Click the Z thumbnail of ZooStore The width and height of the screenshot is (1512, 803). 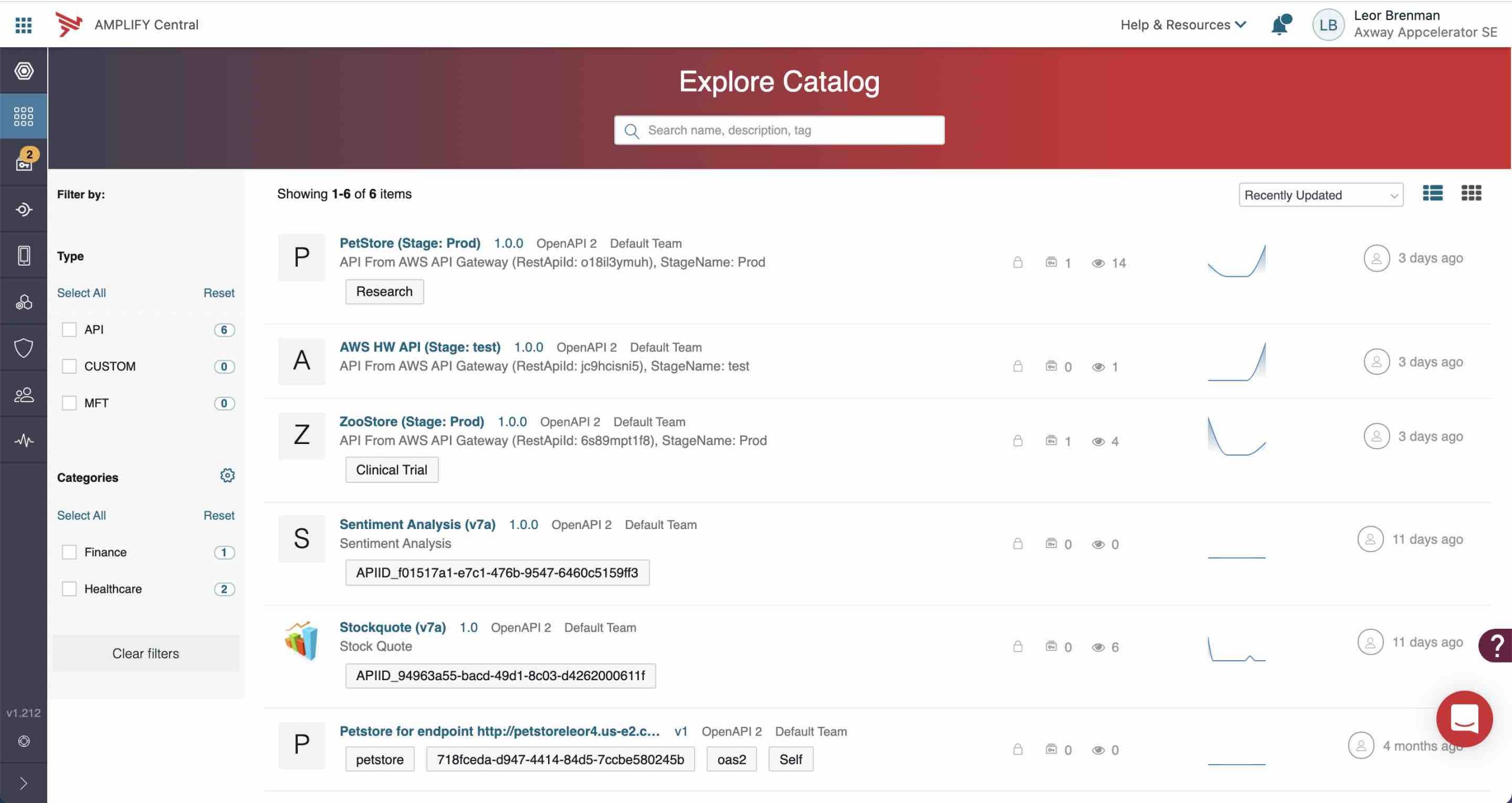point(302,436)
